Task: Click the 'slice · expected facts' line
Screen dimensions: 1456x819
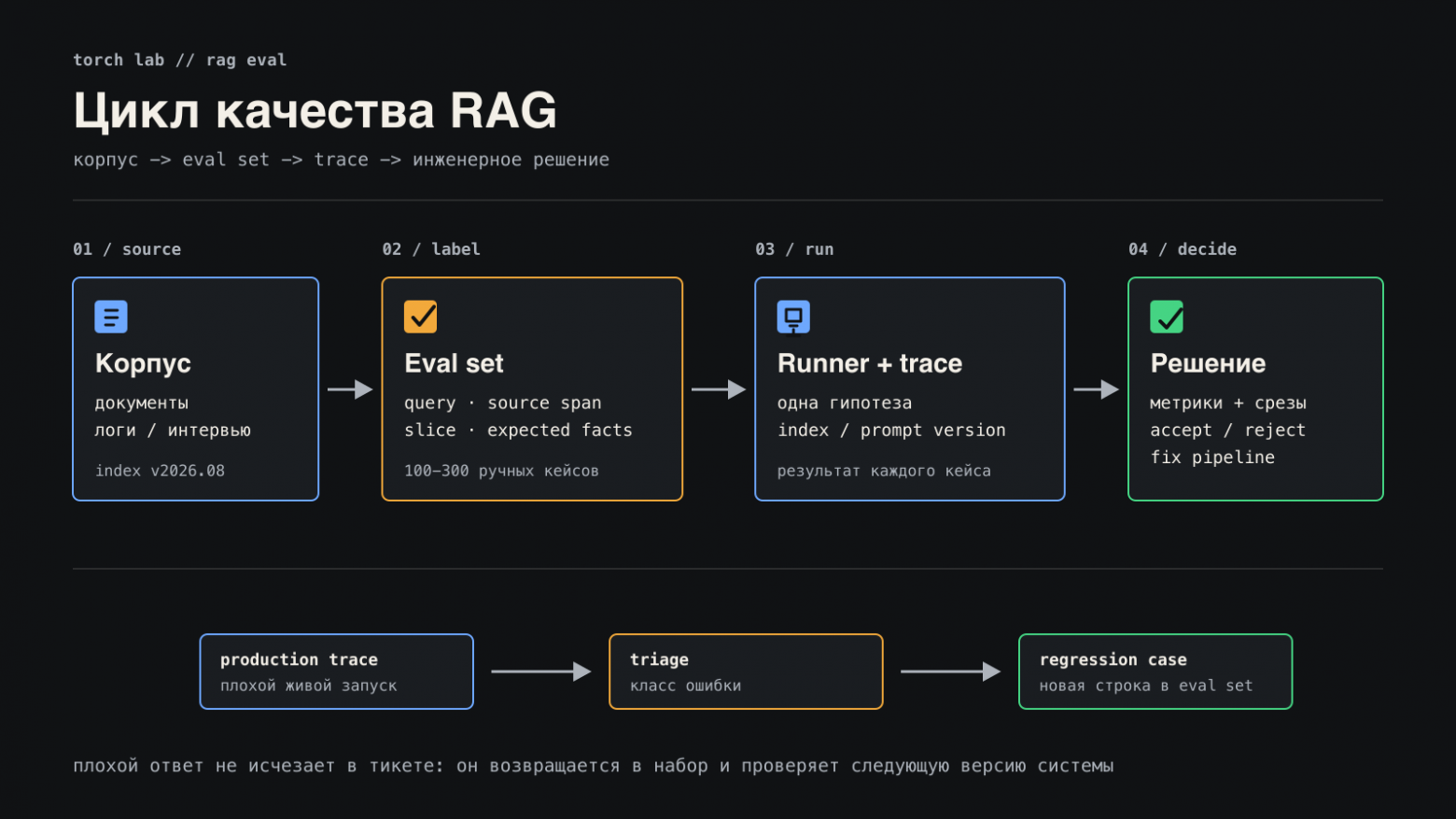Action: [x=518, y=431]
